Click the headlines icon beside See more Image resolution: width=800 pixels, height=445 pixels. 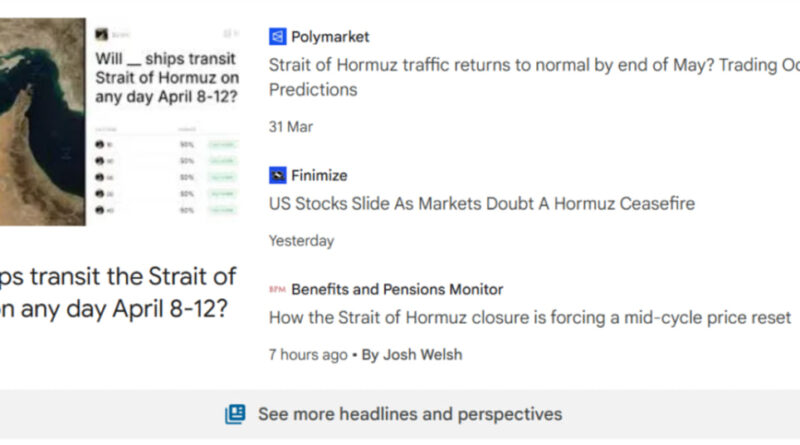pos(235,414)
